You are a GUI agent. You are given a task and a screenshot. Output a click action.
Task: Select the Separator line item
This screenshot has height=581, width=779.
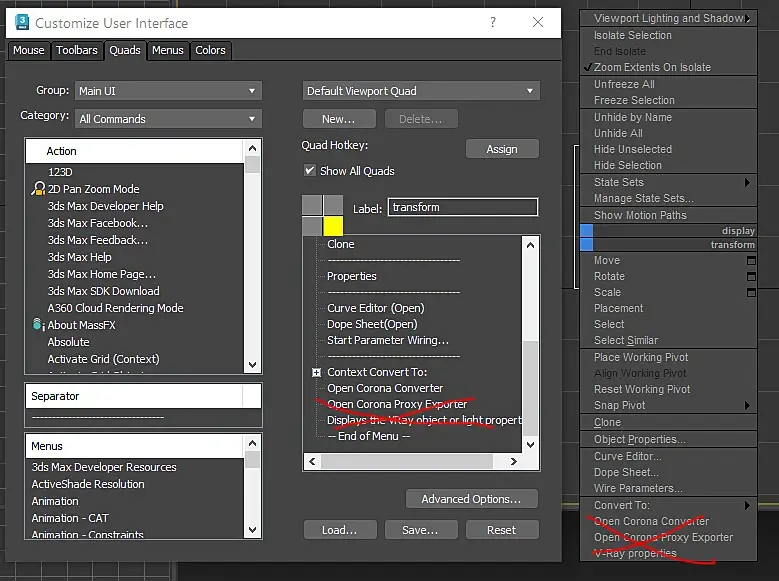point(97,417)
